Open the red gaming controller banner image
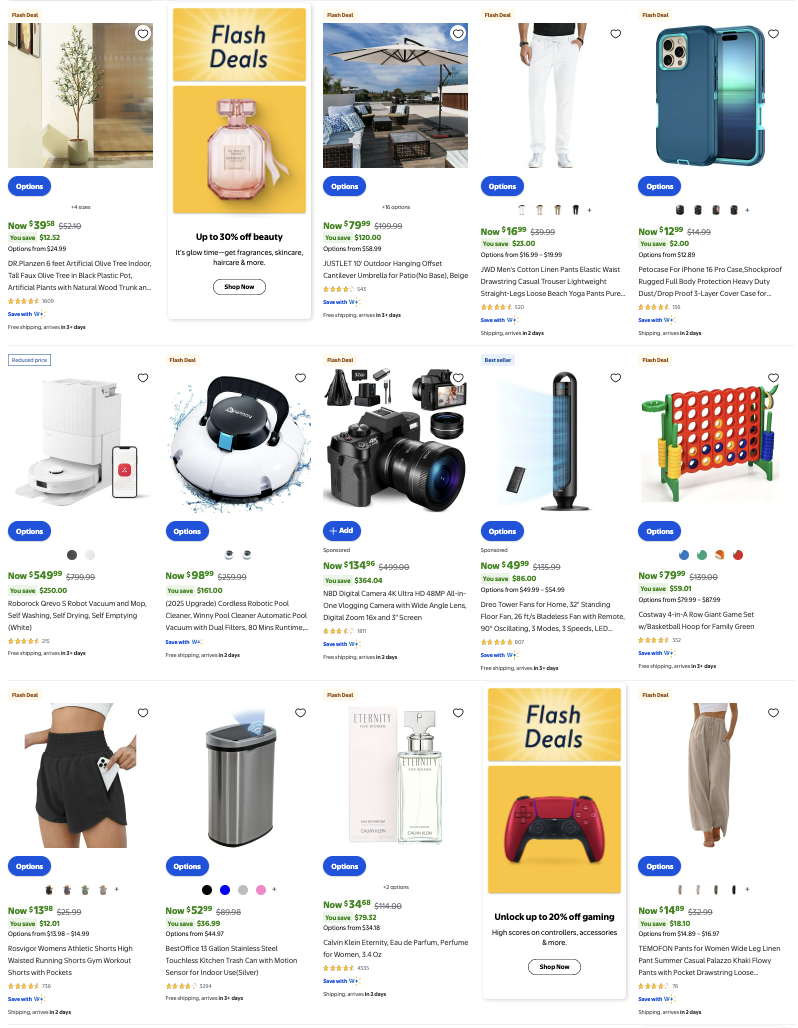This screenshot has width=798, height=1028. point(554,829)
